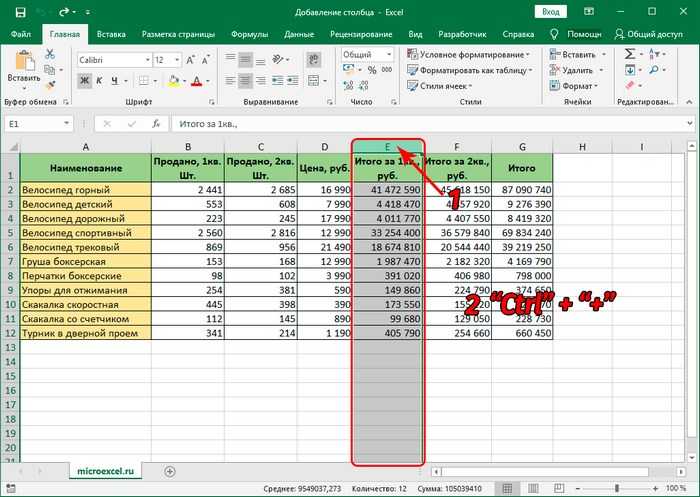Click the zoom slider handle
Viewport: 700px width, 497px height.
pos(617,488)
